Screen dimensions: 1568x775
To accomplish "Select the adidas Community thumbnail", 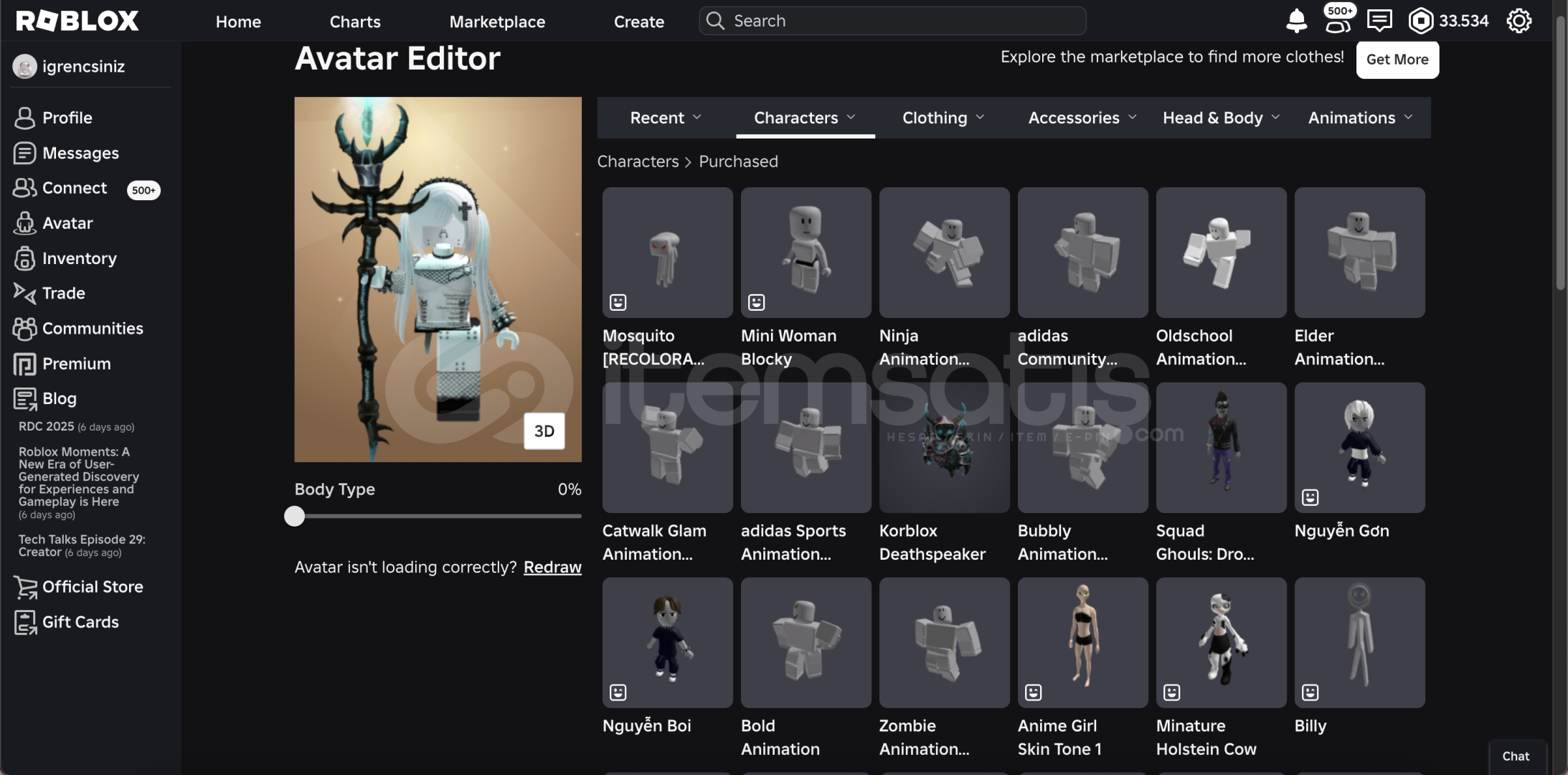I will [1082, 253].
